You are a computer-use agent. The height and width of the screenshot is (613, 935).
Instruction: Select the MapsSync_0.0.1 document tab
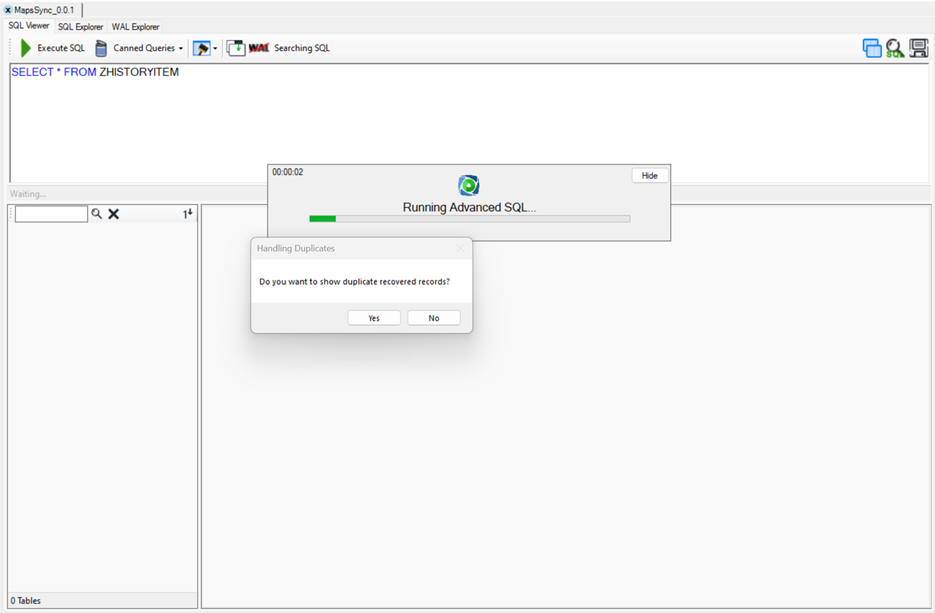(x=43, y=10)
